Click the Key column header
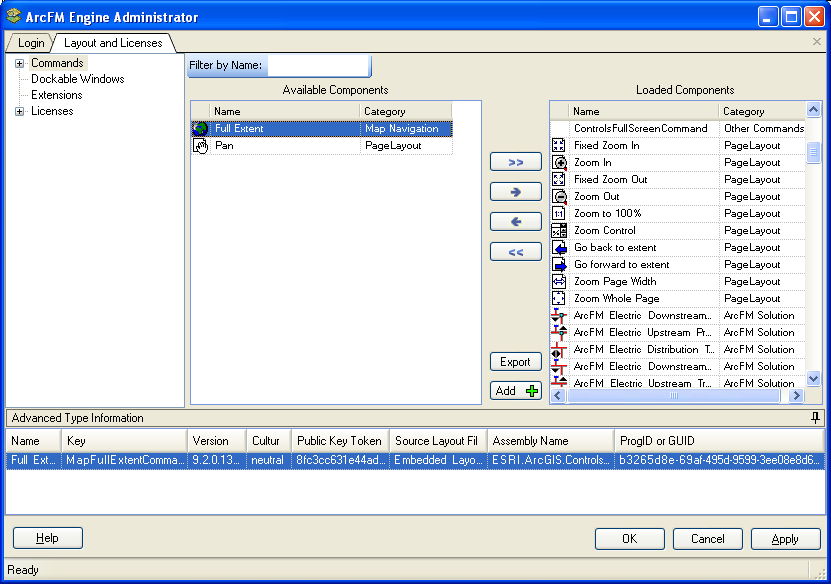Screen dimensions: 831x584 pos(124,441)
